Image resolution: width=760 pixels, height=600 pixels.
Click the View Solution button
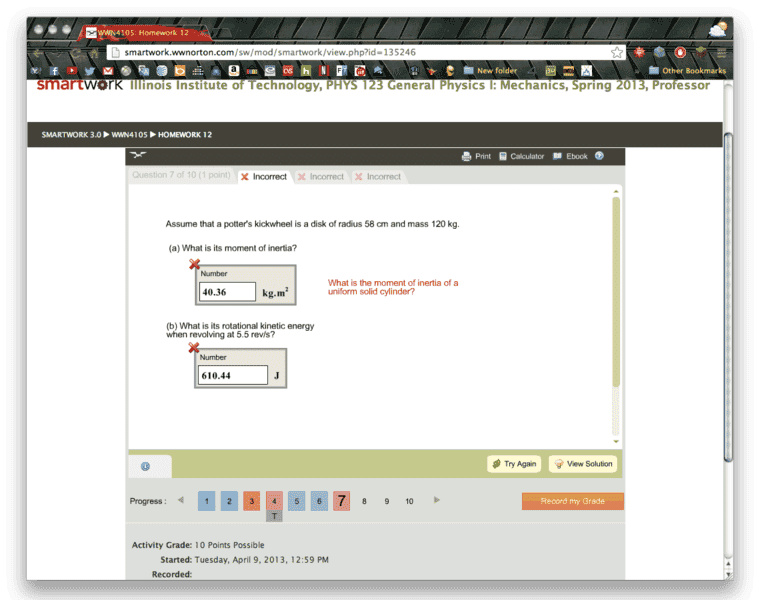583,464
